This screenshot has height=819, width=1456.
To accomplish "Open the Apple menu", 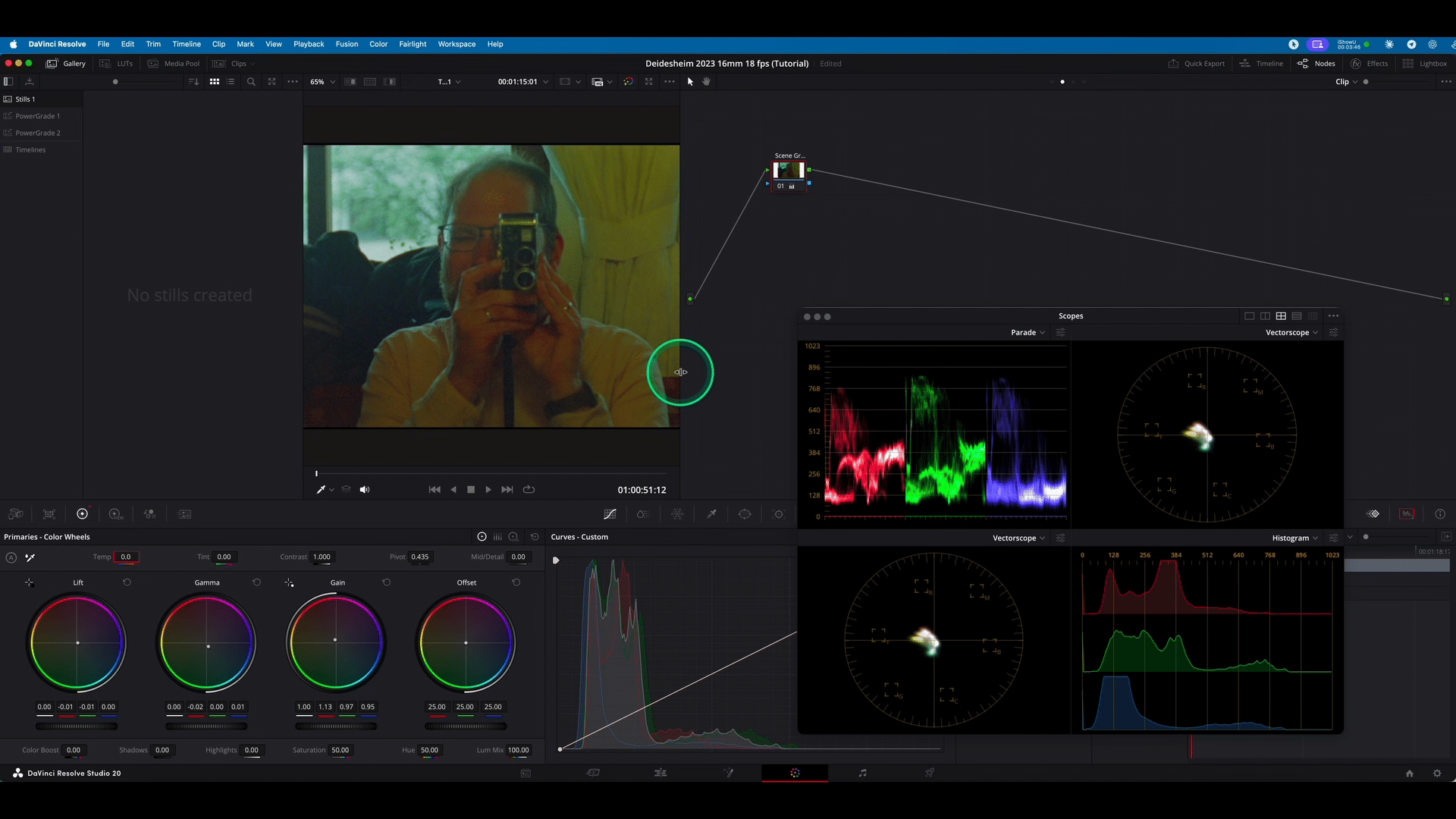I will point(13,44).
